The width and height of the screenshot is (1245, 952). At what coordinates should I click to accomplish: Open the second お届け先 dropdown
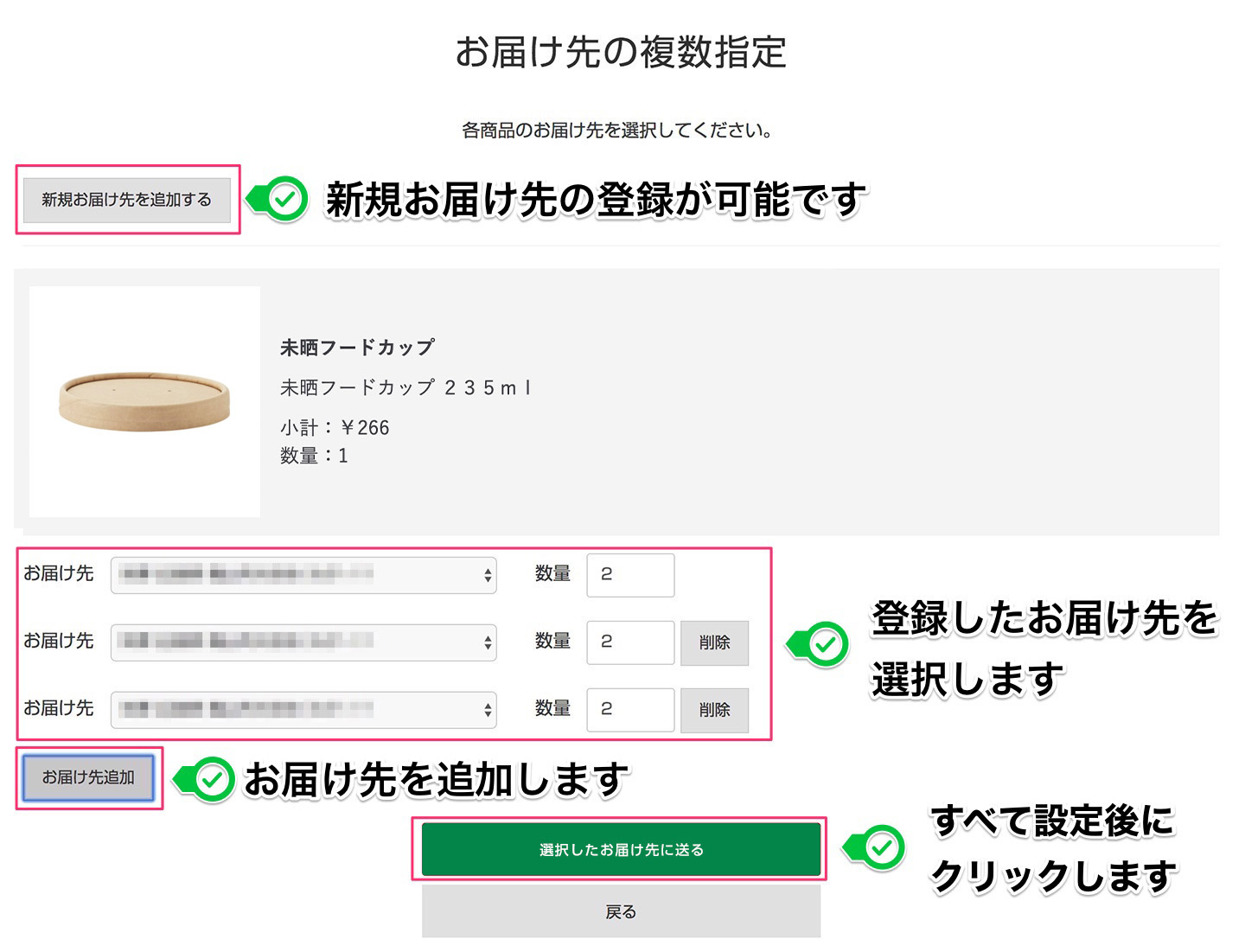(303, 642)
